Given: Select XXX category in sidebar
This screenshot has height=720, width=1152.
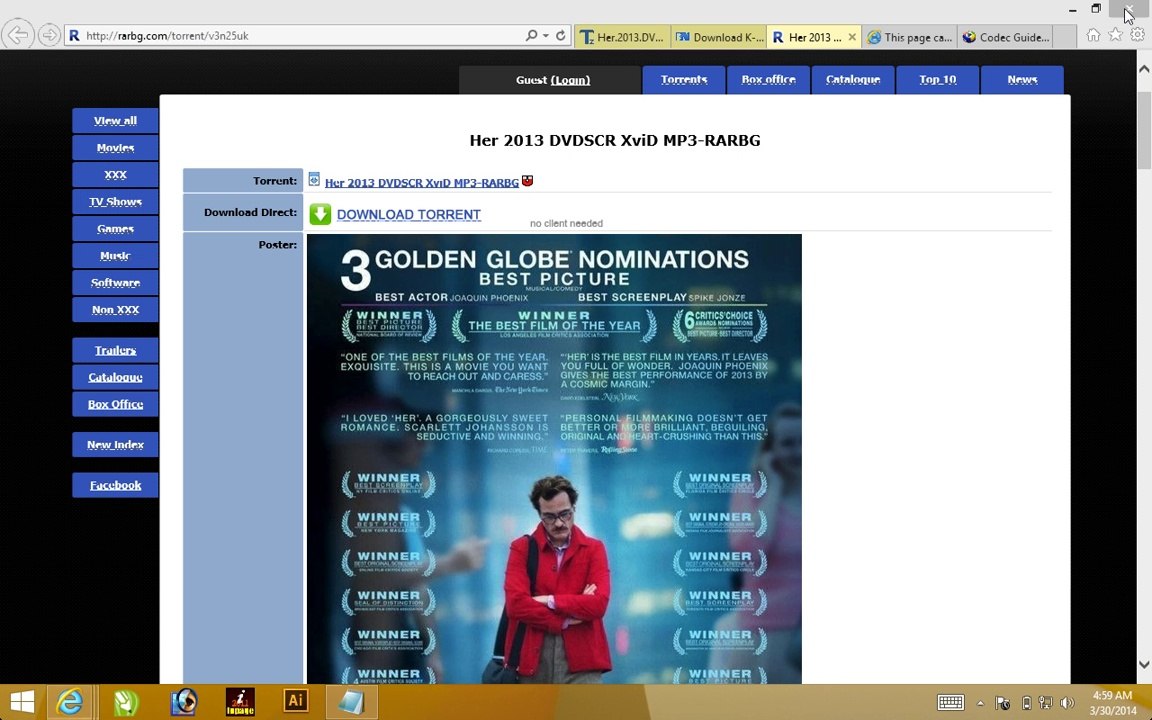Looking at the screenshot, I should [115, 174].
